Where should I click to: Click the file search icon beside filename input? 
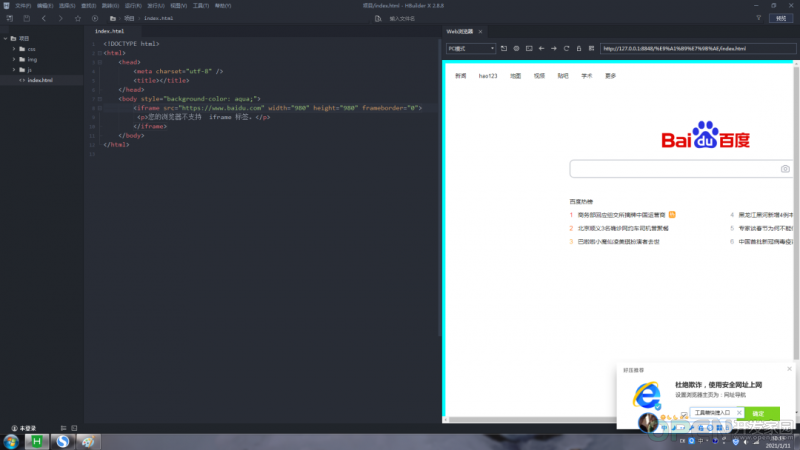click(x=378, y=18)
